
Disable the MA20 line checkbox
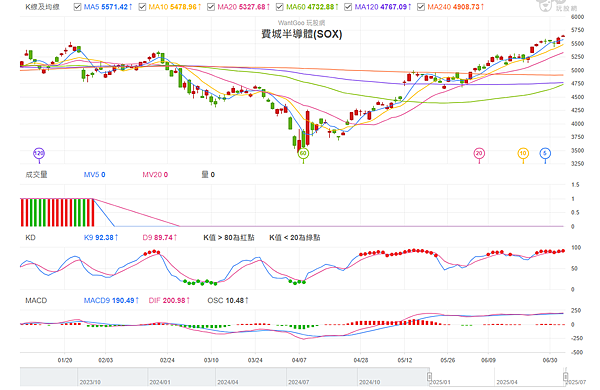coord(211,7)
